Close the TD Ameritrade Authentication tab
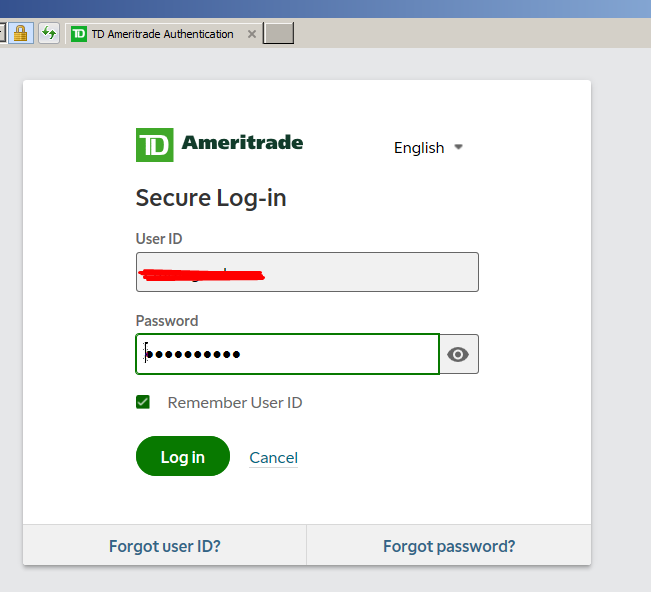651x592 pixels. pyautogui.click(x=252, y=34)
